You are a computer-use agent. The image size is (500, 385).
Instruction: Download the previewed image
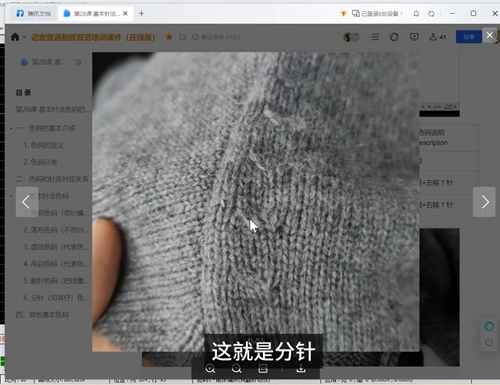(x=301, y=369)
